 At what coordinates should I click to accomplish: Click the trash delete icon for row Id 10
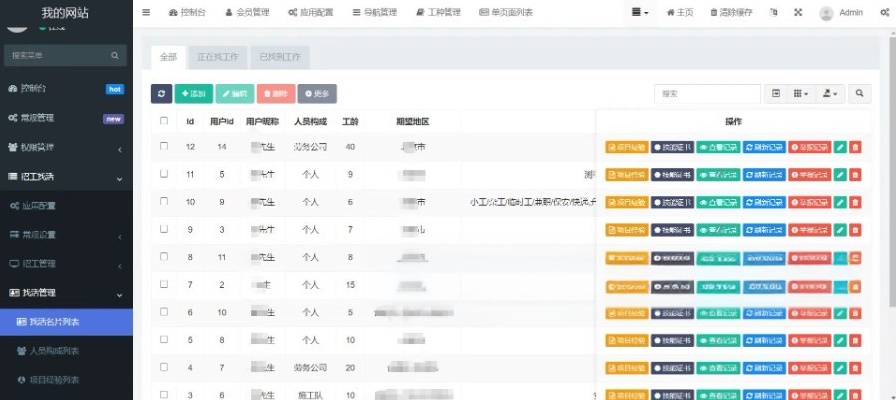855,202
